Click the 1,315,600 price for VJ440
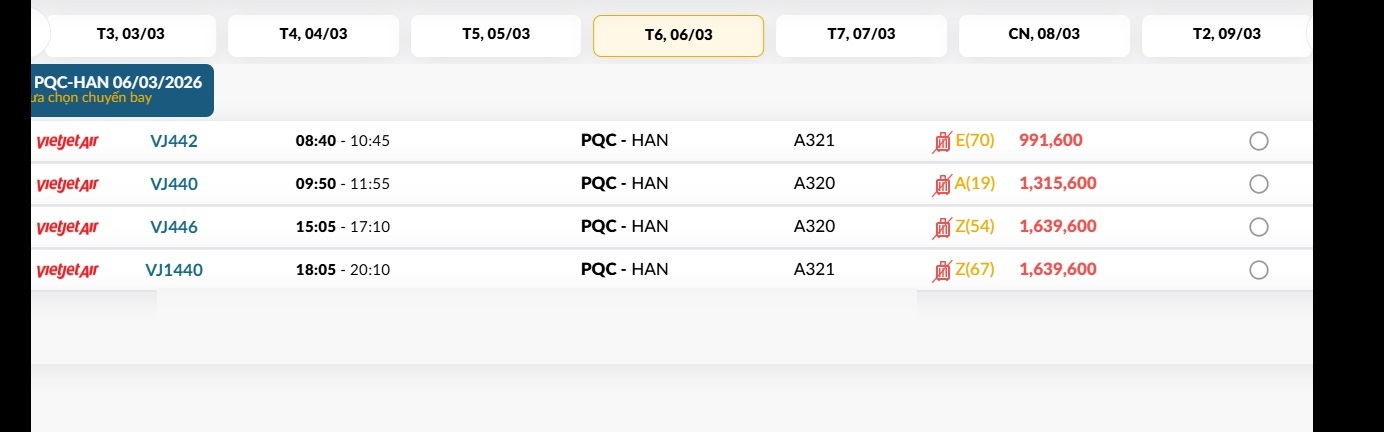 pos(1058,184)
